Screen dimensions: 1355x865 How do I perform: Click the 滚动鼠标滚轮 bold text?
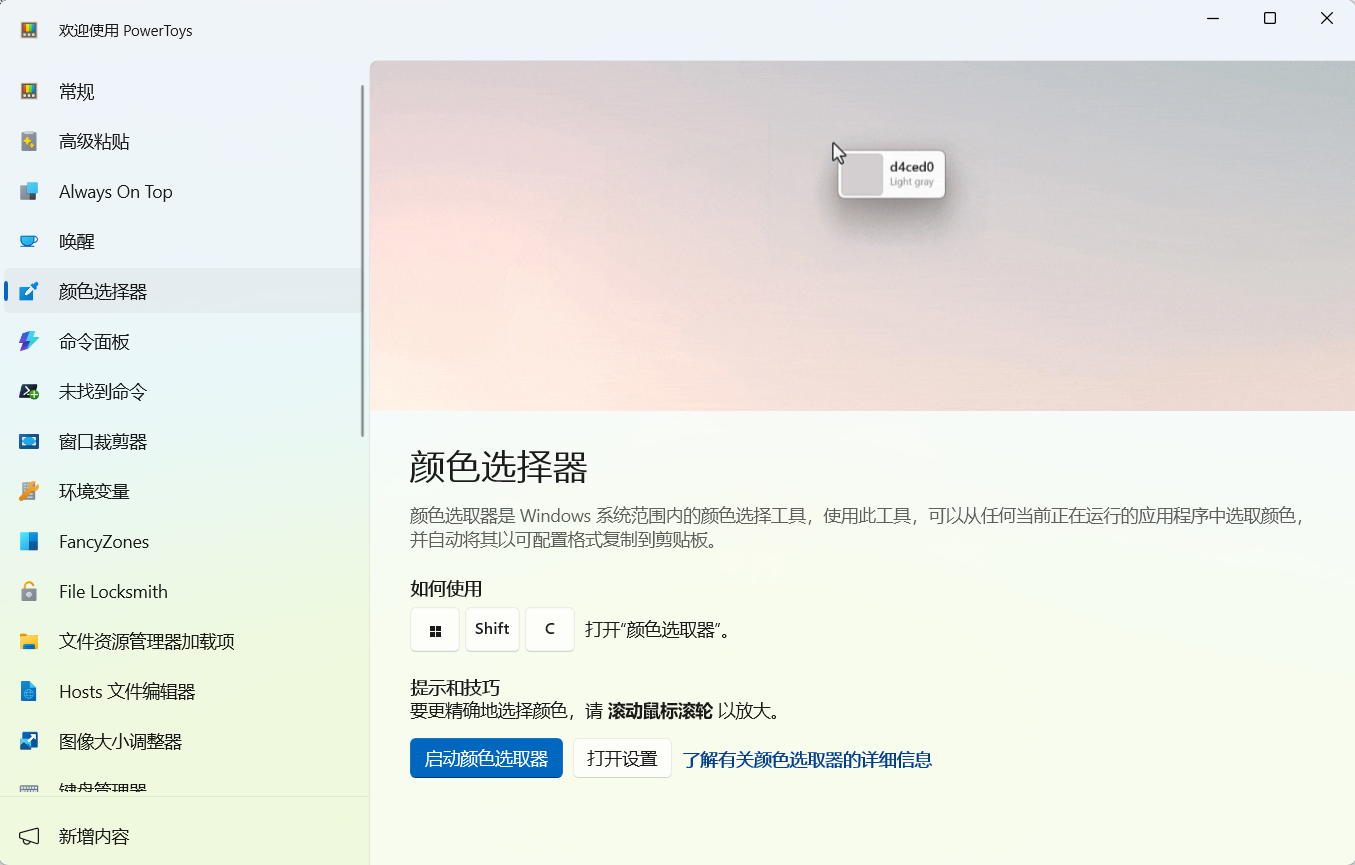tap(660, 712)
